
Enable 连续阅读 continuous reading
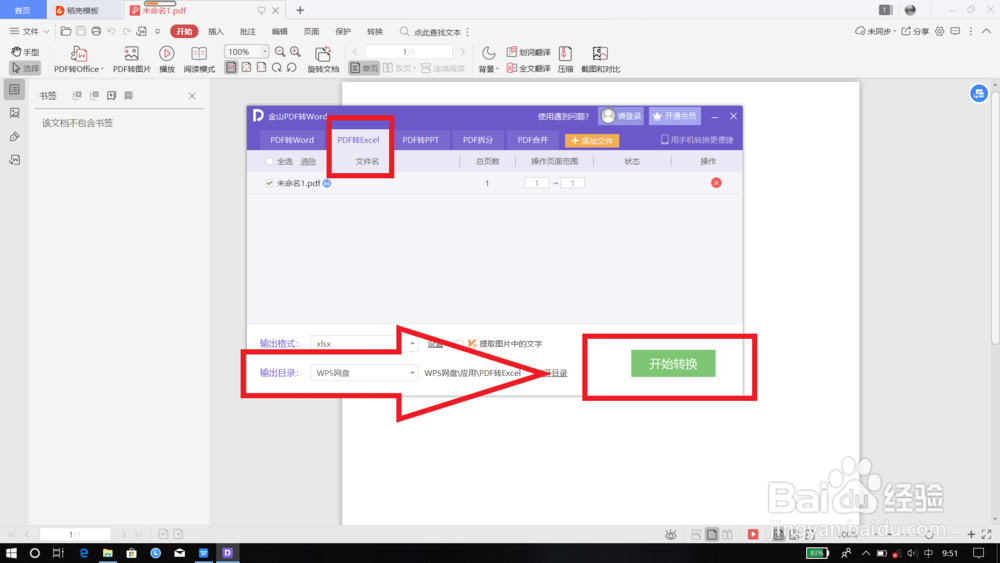pyautogui.click(x=443, y=68)
